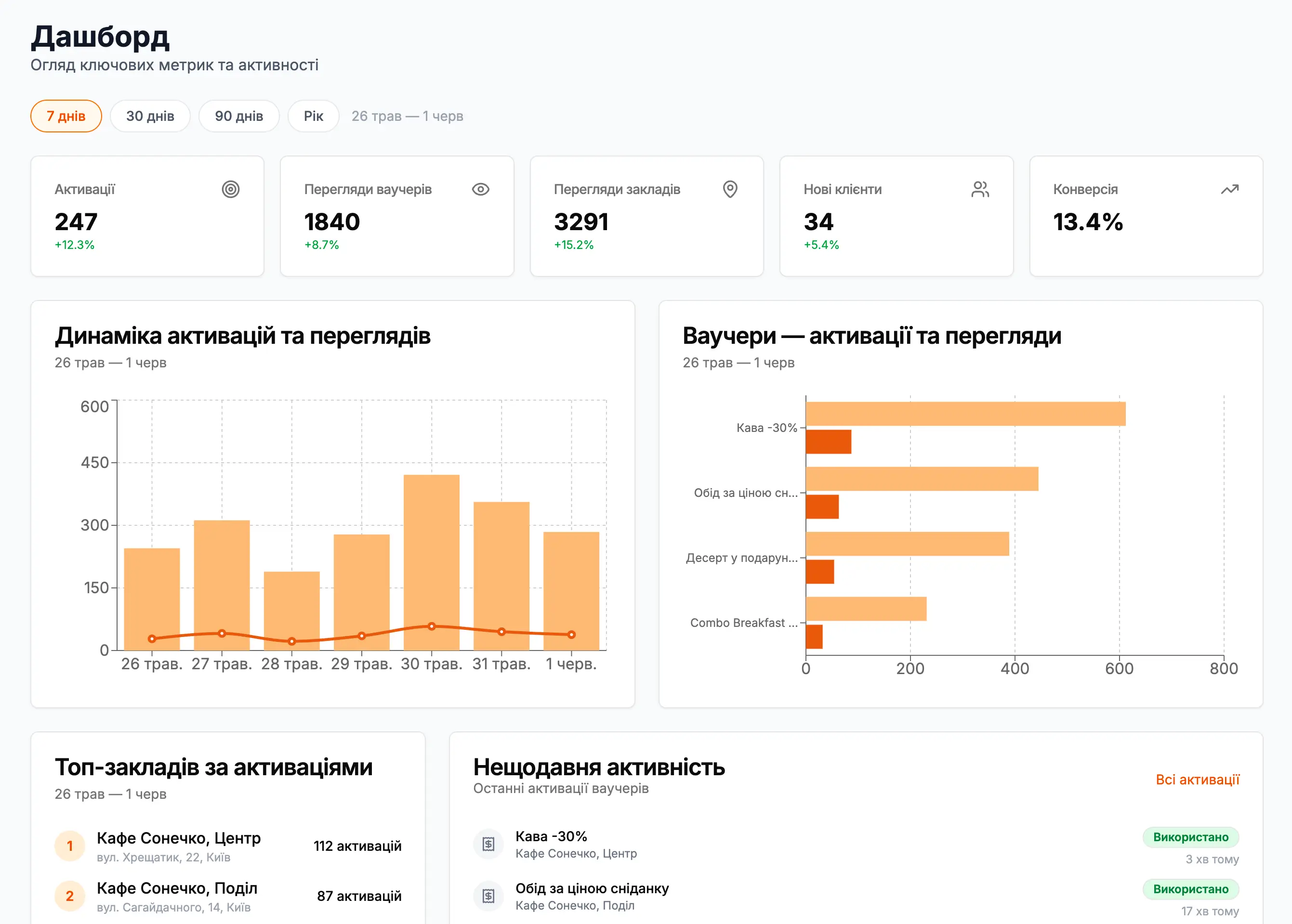Select the 7 днів period filter
This screenshot has height=924, width=1292.
click(x=66, y=116)
